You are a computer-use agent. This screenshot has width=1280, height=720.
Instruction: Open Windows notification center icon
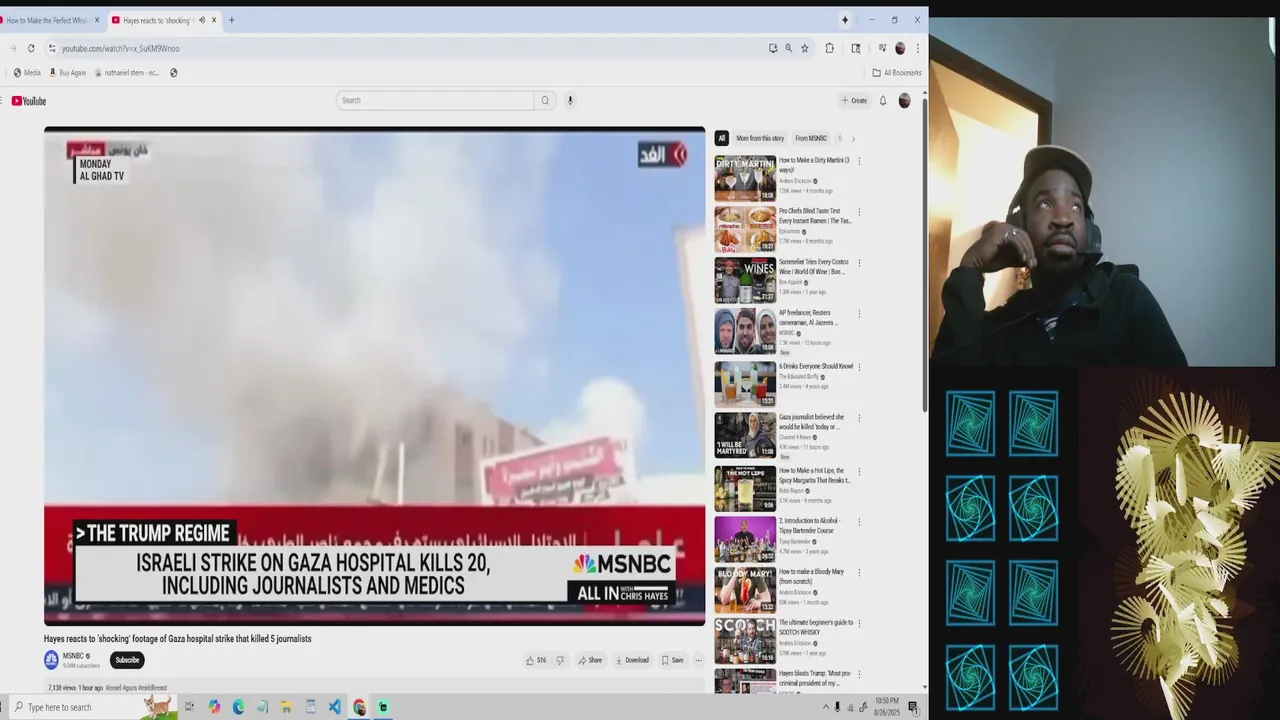(913, 707)
